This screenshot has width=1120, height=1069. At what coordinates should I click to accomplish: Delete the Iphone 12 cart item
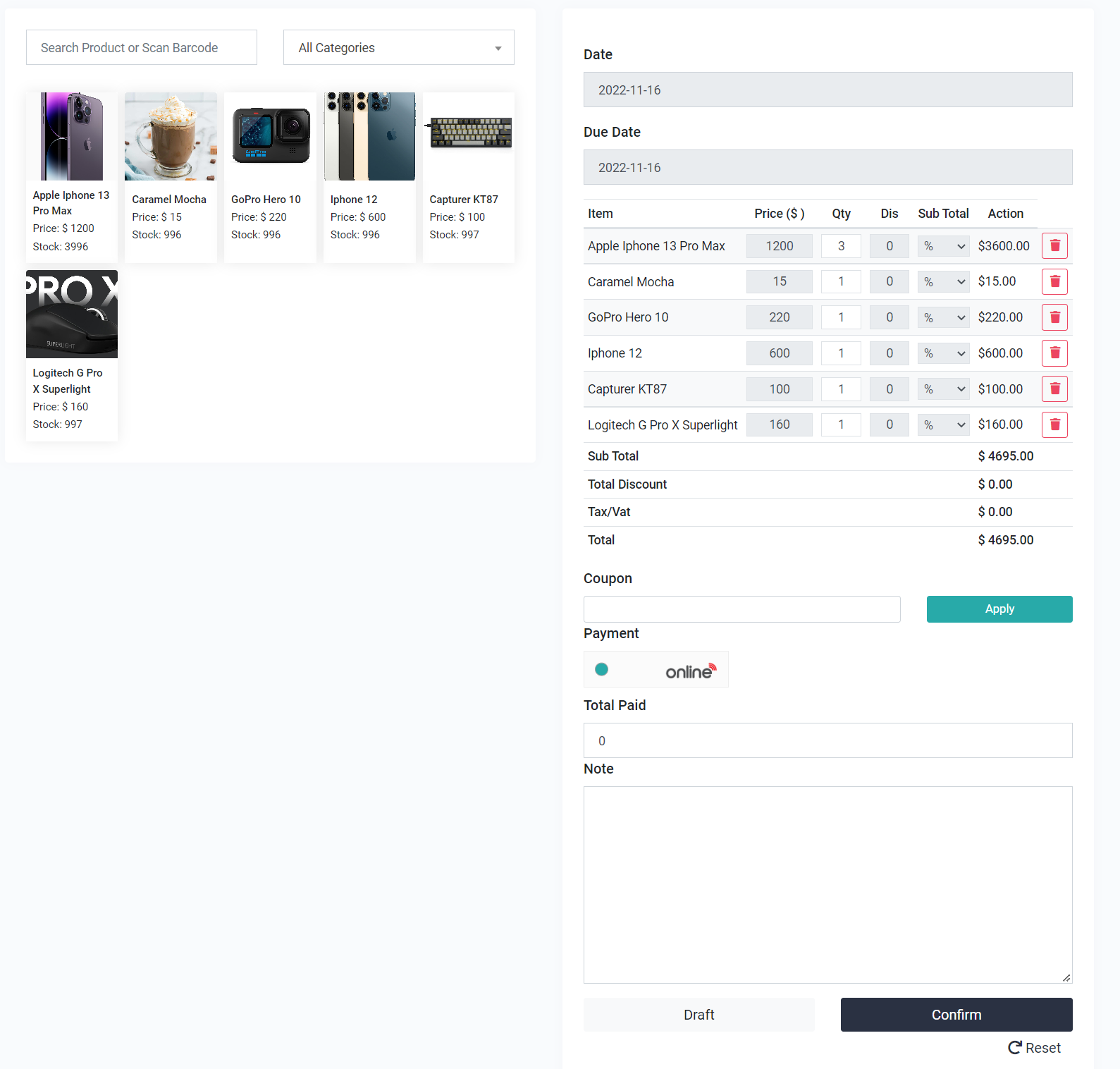coord(1054,353)
